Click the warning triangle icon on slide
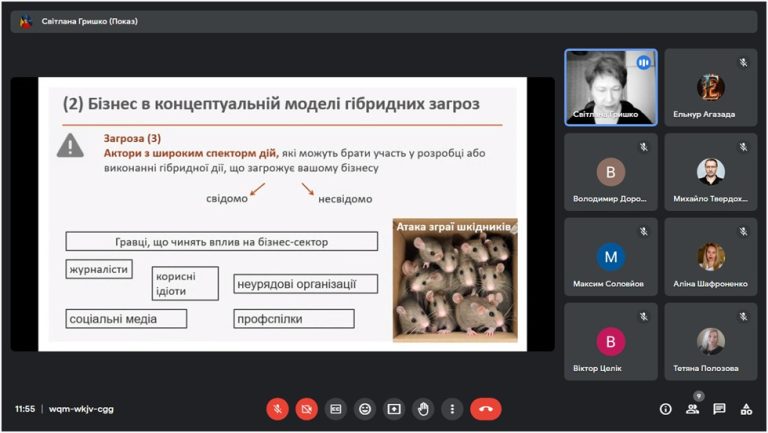This screenshot has height=433, width=768. (x=71, y=145)
